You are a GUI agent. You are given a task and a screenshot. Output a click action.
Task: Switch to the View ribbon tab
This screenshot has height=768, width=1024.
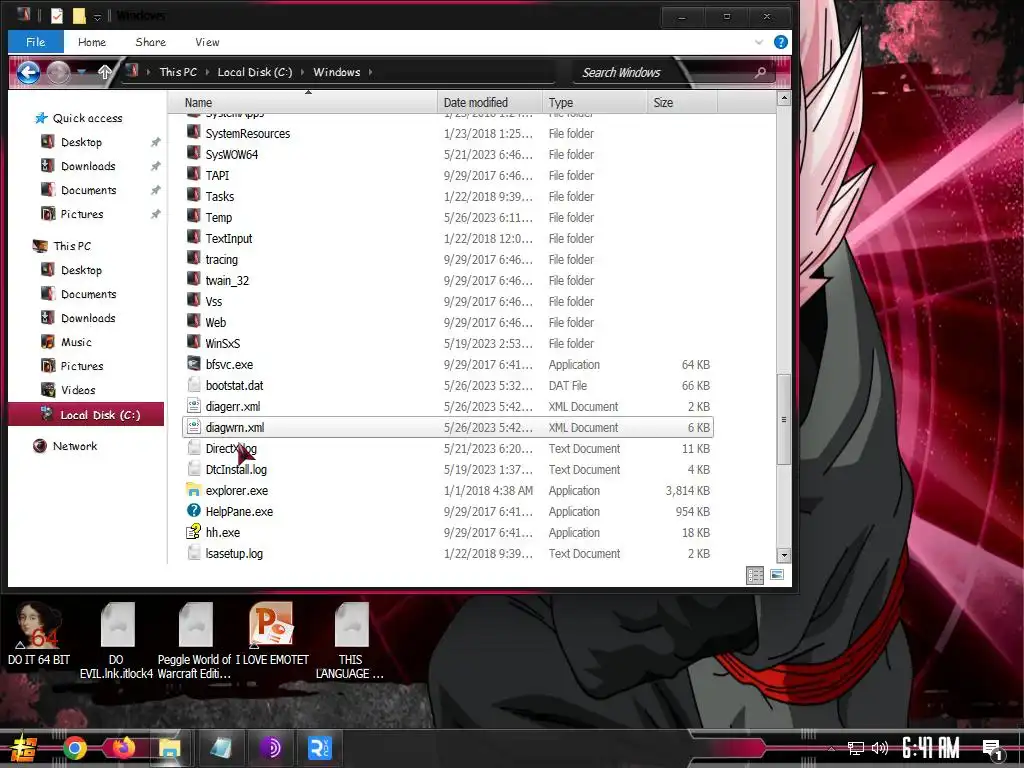point(207,42)
